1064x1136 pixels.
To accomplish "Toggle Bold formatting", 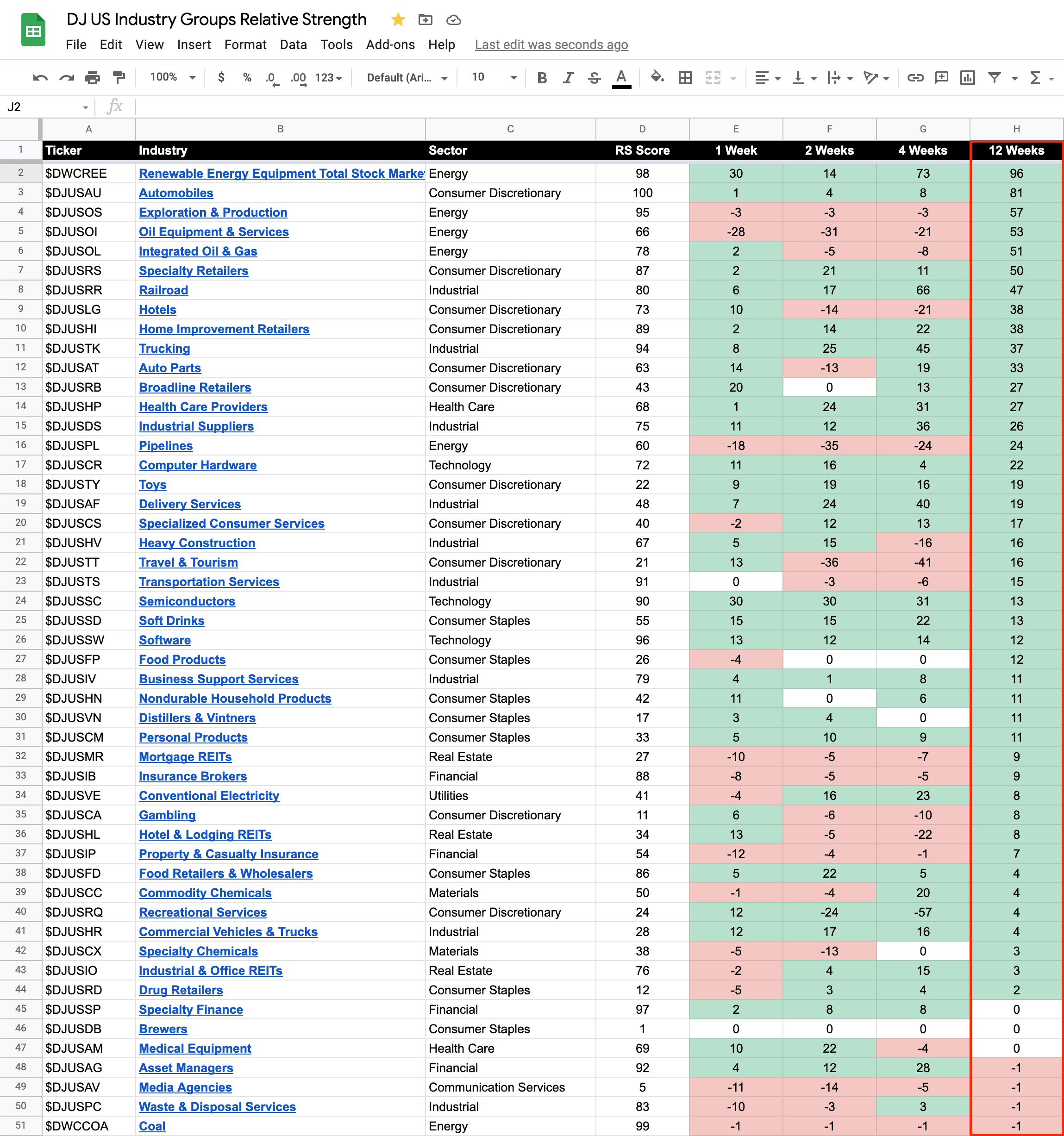I will coord(542,78).
